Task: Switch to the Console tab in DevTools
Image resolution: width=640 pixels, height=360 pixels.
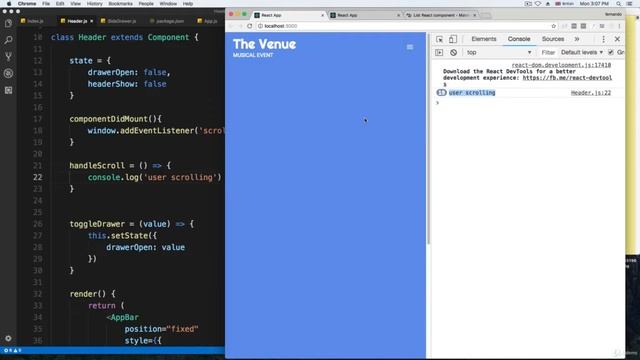Action: click(519, 39)
